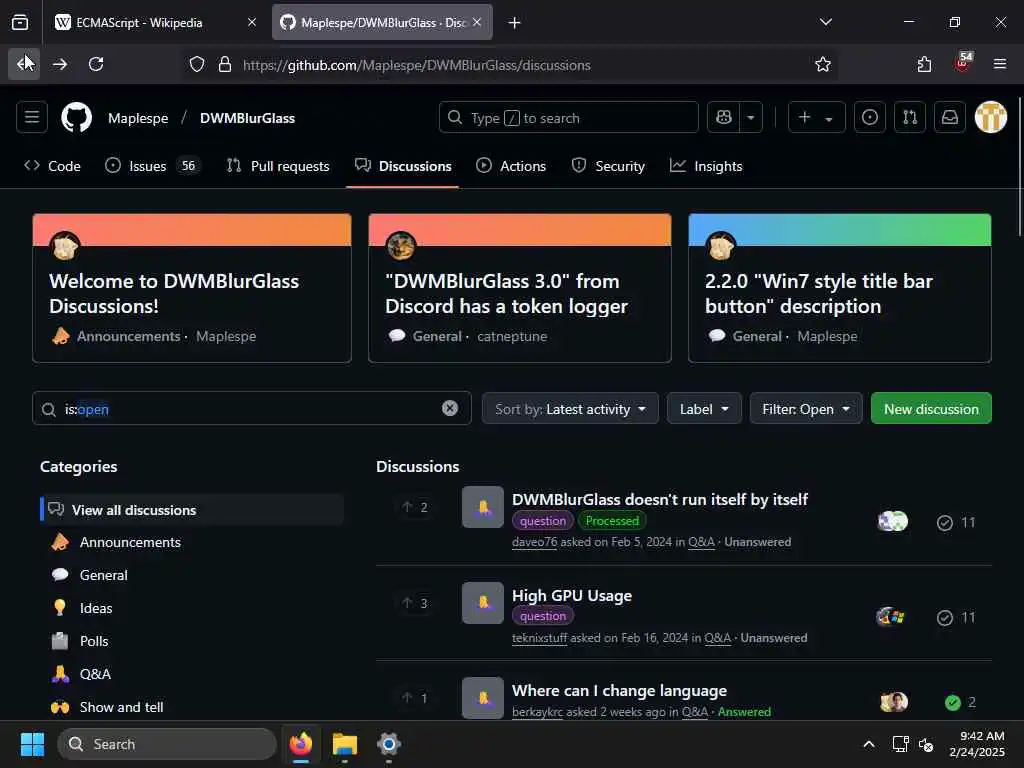Select Announcements category
This screenshot has width=1024, height=768.
[130, 542]
